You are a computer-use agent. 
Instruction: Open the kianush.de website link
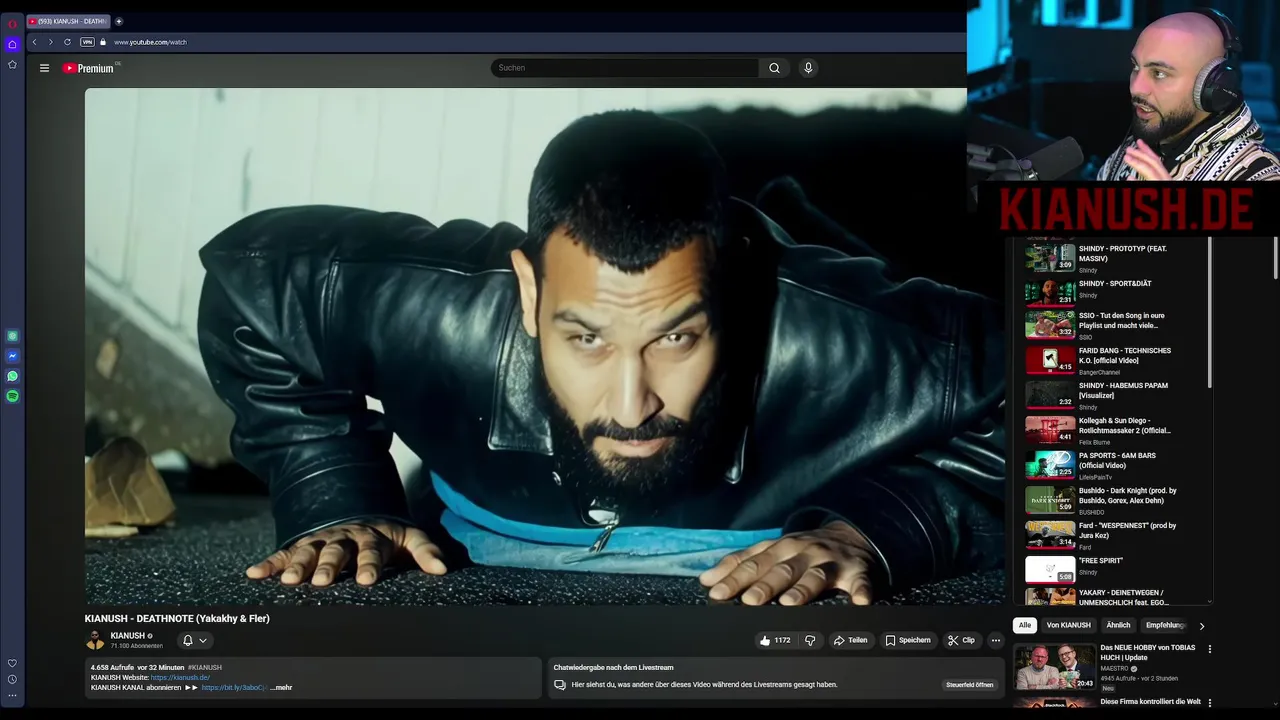[180, 677]
